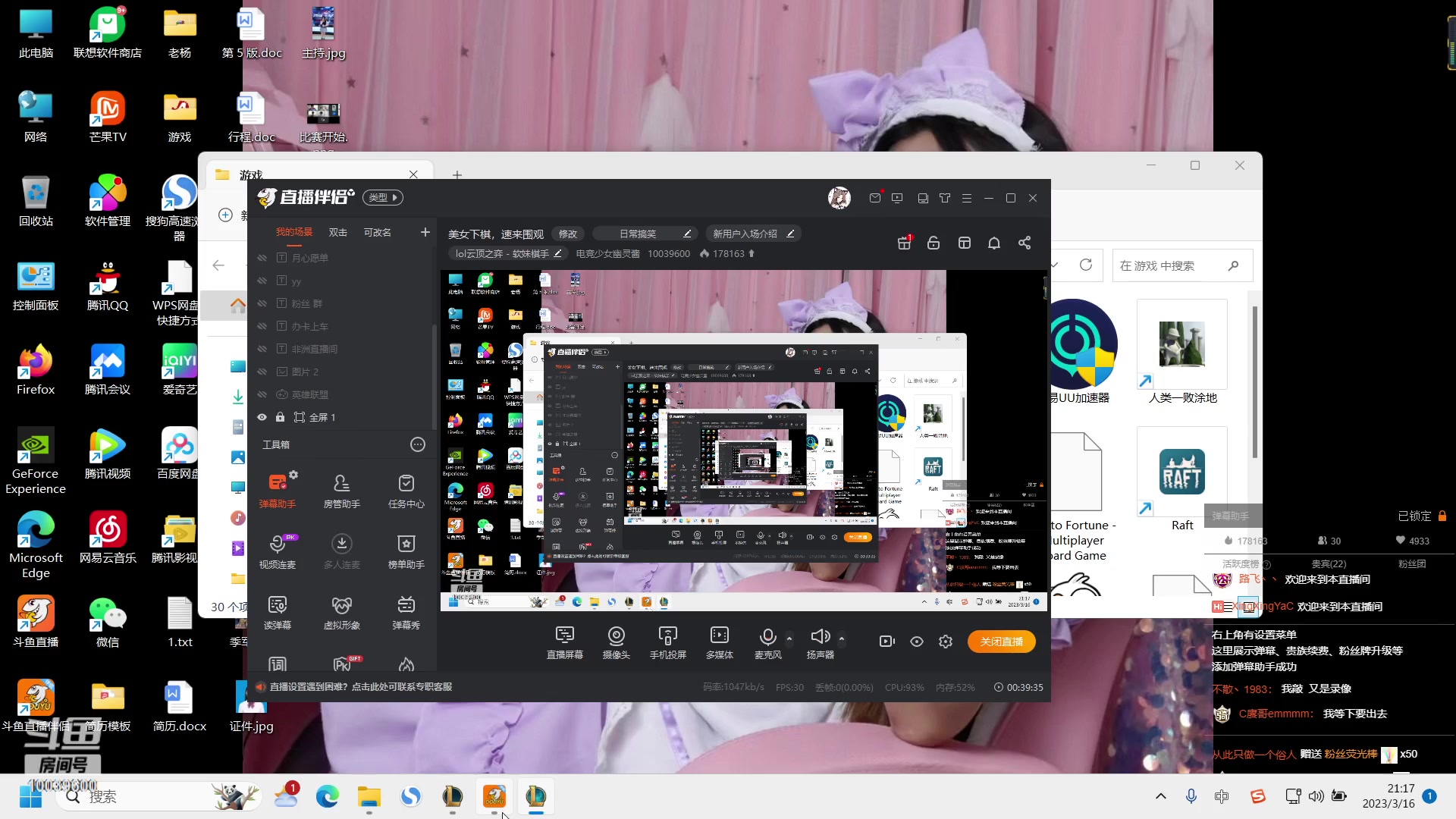1456x819 pixels.
Task: Click the streamer avatar in title bar
Action: point(839,198)
